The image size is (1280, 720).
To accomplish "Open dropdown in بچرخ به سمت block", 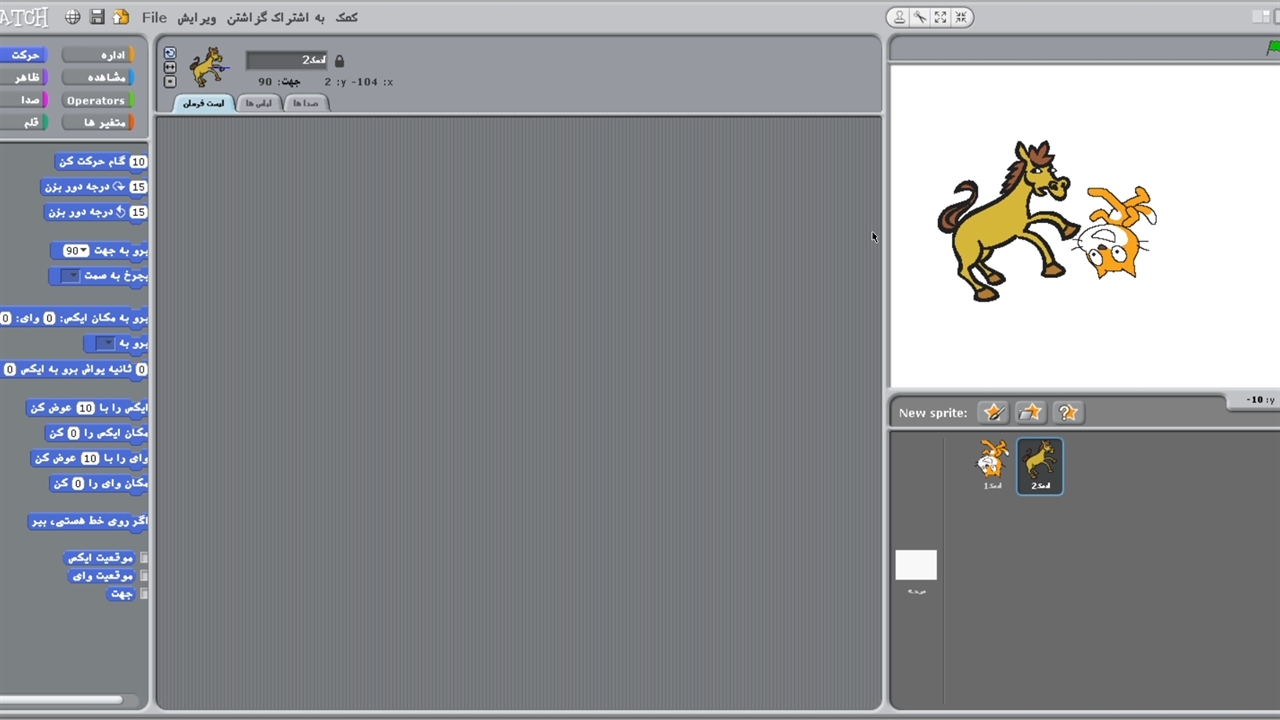I will click(70, 276).
